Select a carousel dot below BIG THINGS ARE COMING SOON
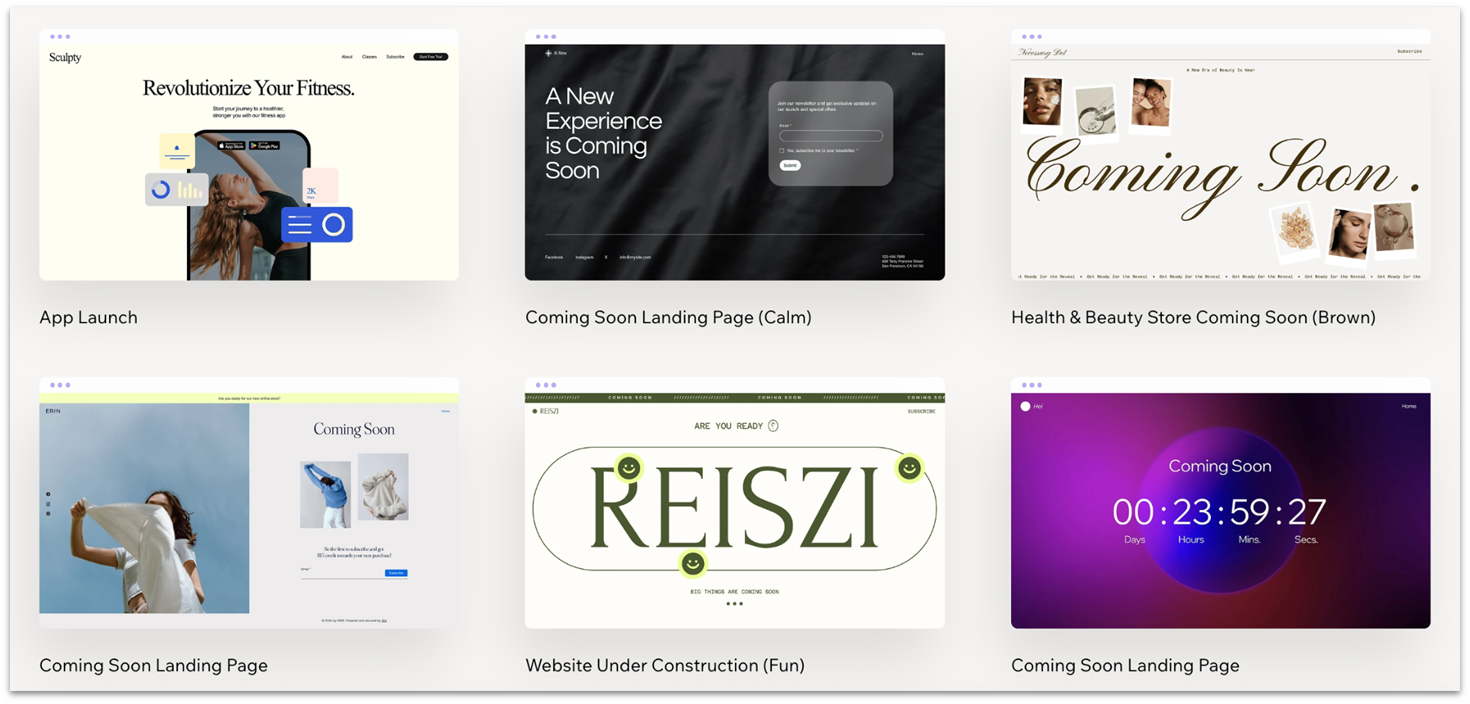This screenshot has height=704, width=1470. pyautogui.click(x=735, y=605)
